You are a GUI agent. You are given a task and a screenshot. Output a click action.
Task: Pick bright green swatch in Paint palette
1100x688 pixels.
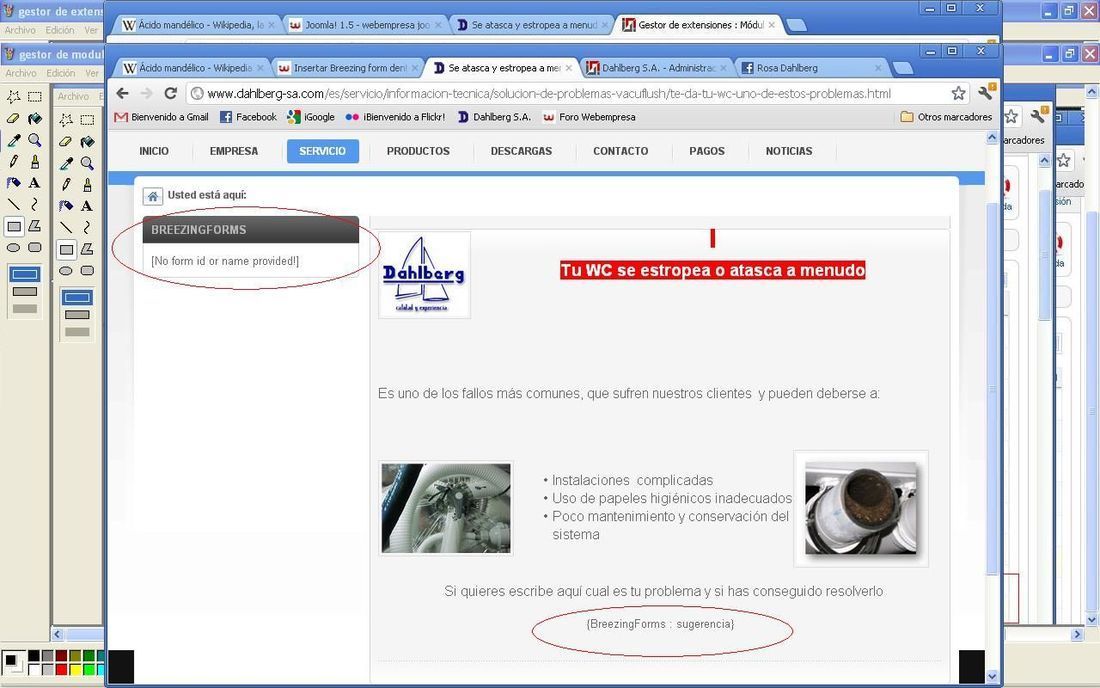click(x=88, y=670)
